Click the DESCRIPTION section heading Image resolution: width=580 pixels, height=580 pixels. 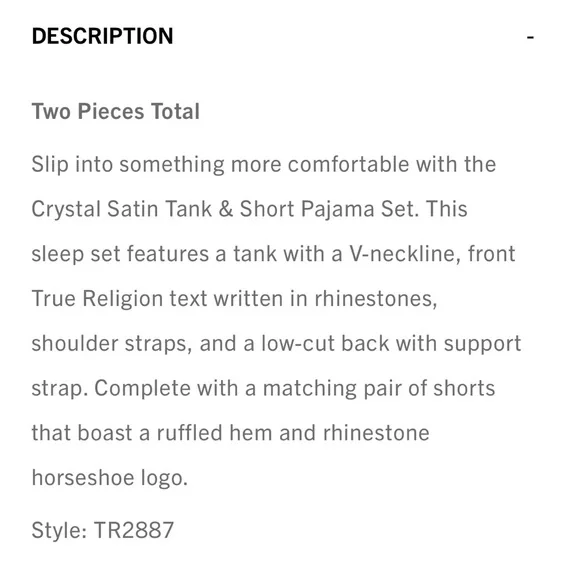pos(102,36)
